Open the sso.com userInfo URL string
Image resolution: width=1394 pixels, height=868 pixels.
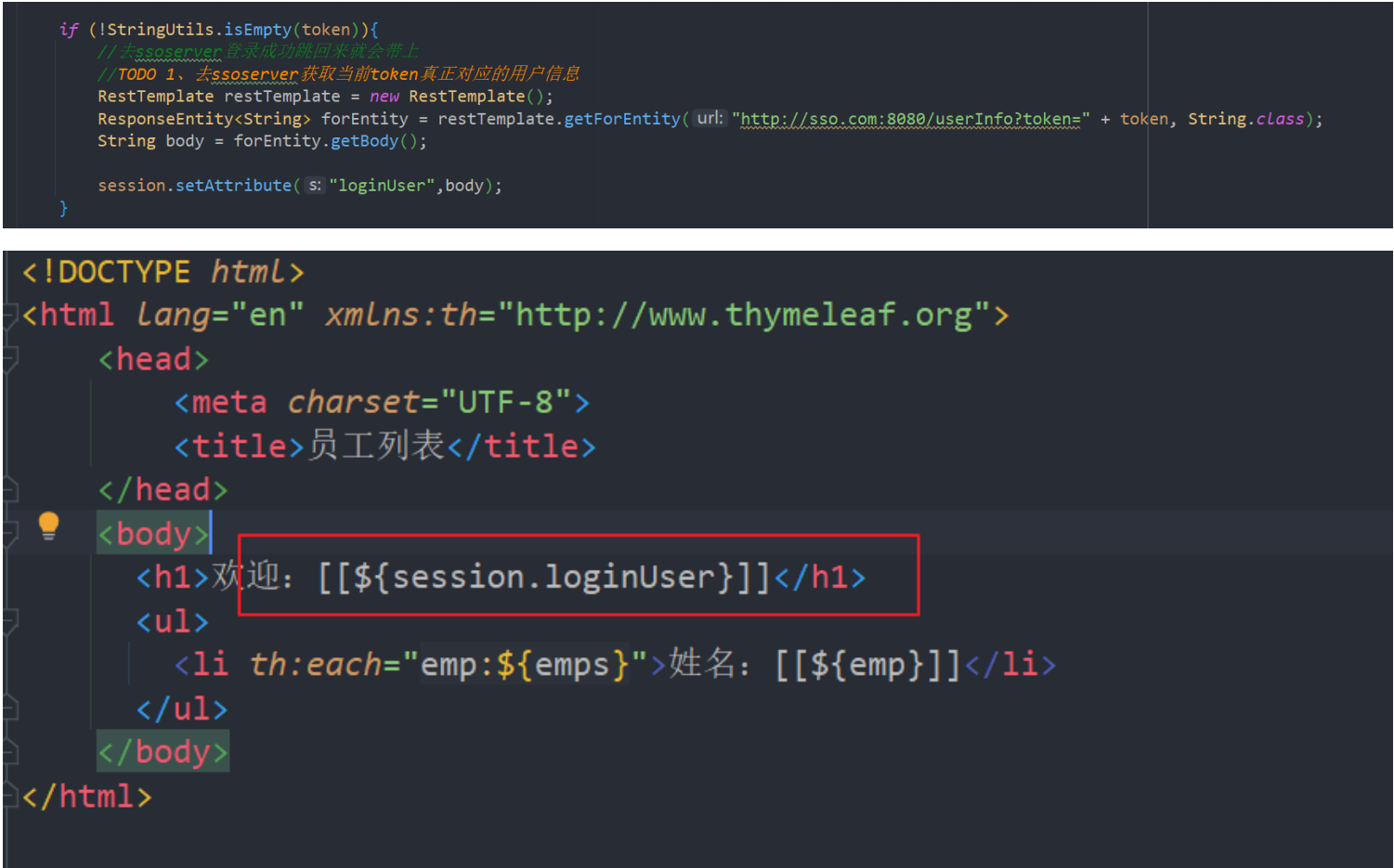coord(911,119)
